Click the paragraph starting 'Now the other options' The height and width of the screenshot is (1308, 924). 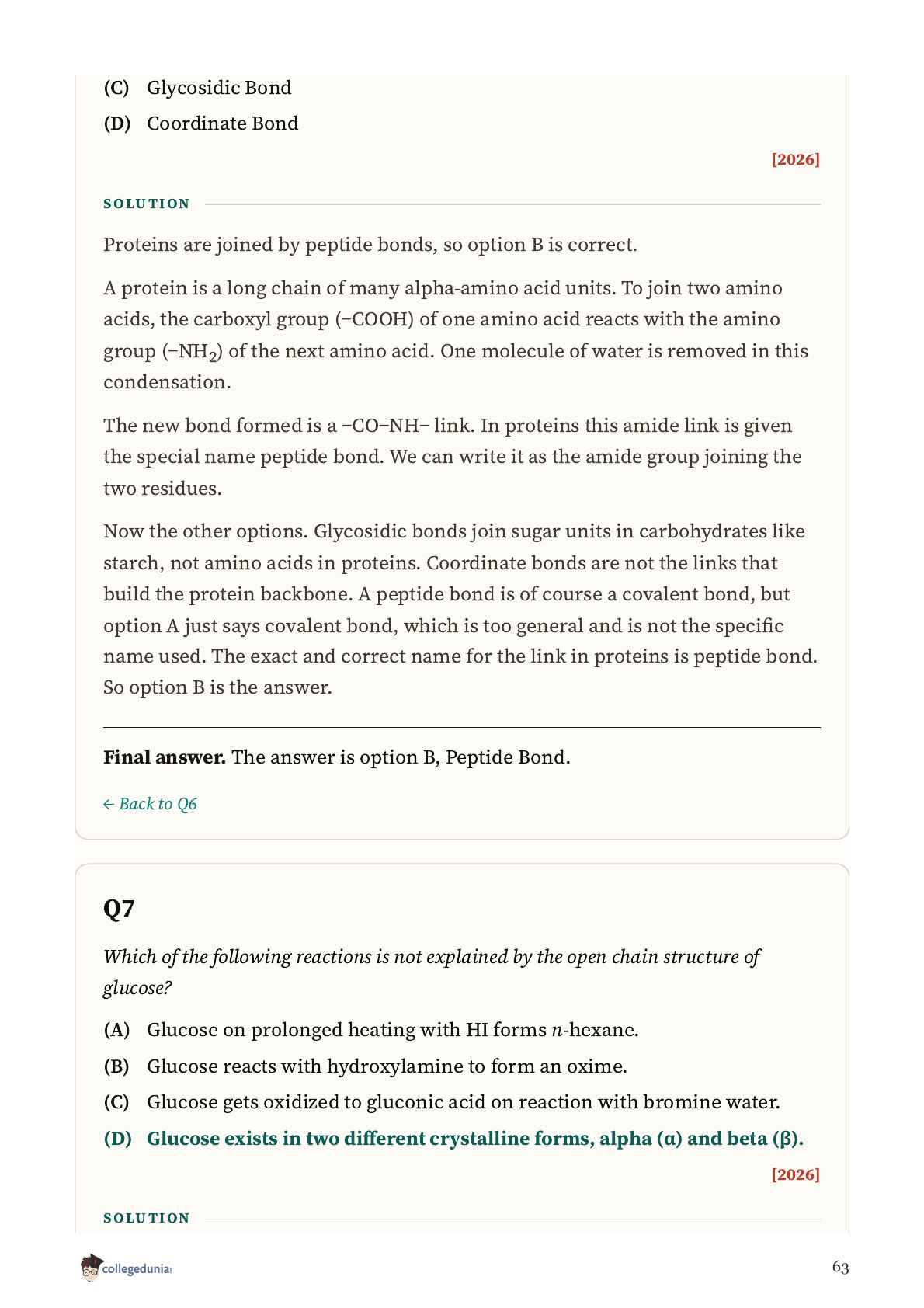coord(461,609)
